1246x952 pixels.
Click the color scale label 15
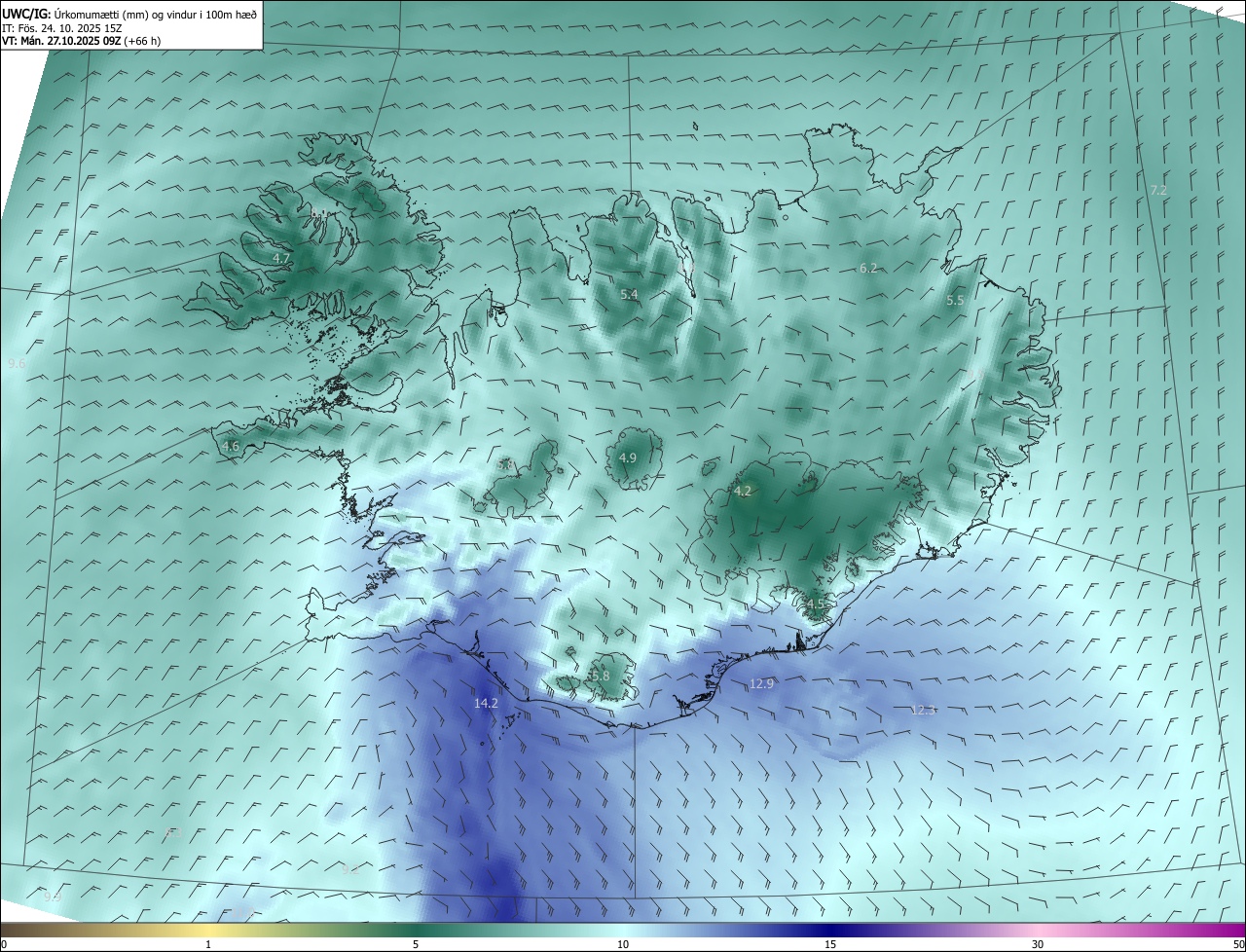click(x=830, y=944)
